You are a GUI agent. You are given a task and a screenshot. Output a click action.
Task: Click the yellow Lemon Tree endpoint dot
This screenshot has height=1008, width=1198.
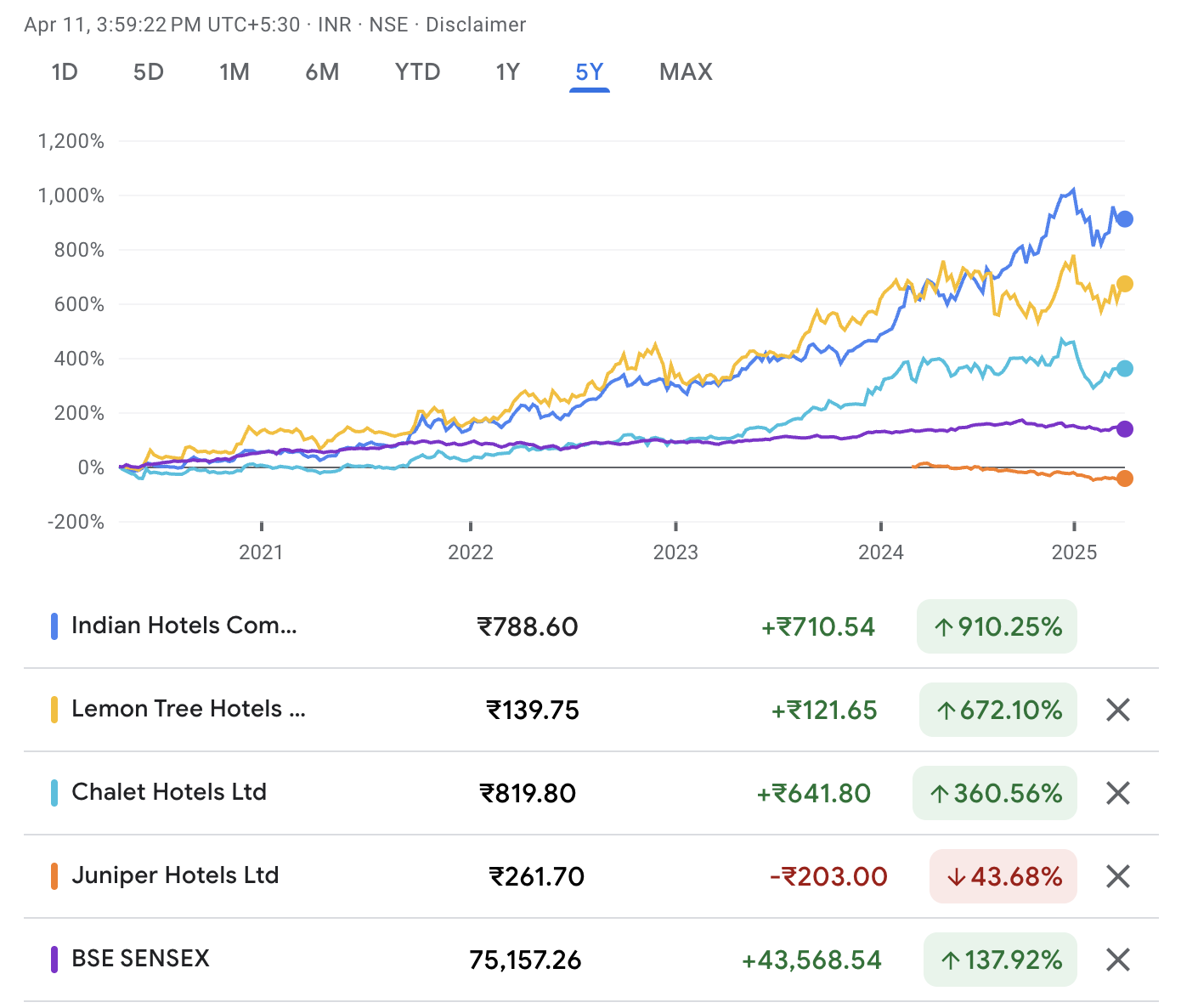[x=1124, y=284]
